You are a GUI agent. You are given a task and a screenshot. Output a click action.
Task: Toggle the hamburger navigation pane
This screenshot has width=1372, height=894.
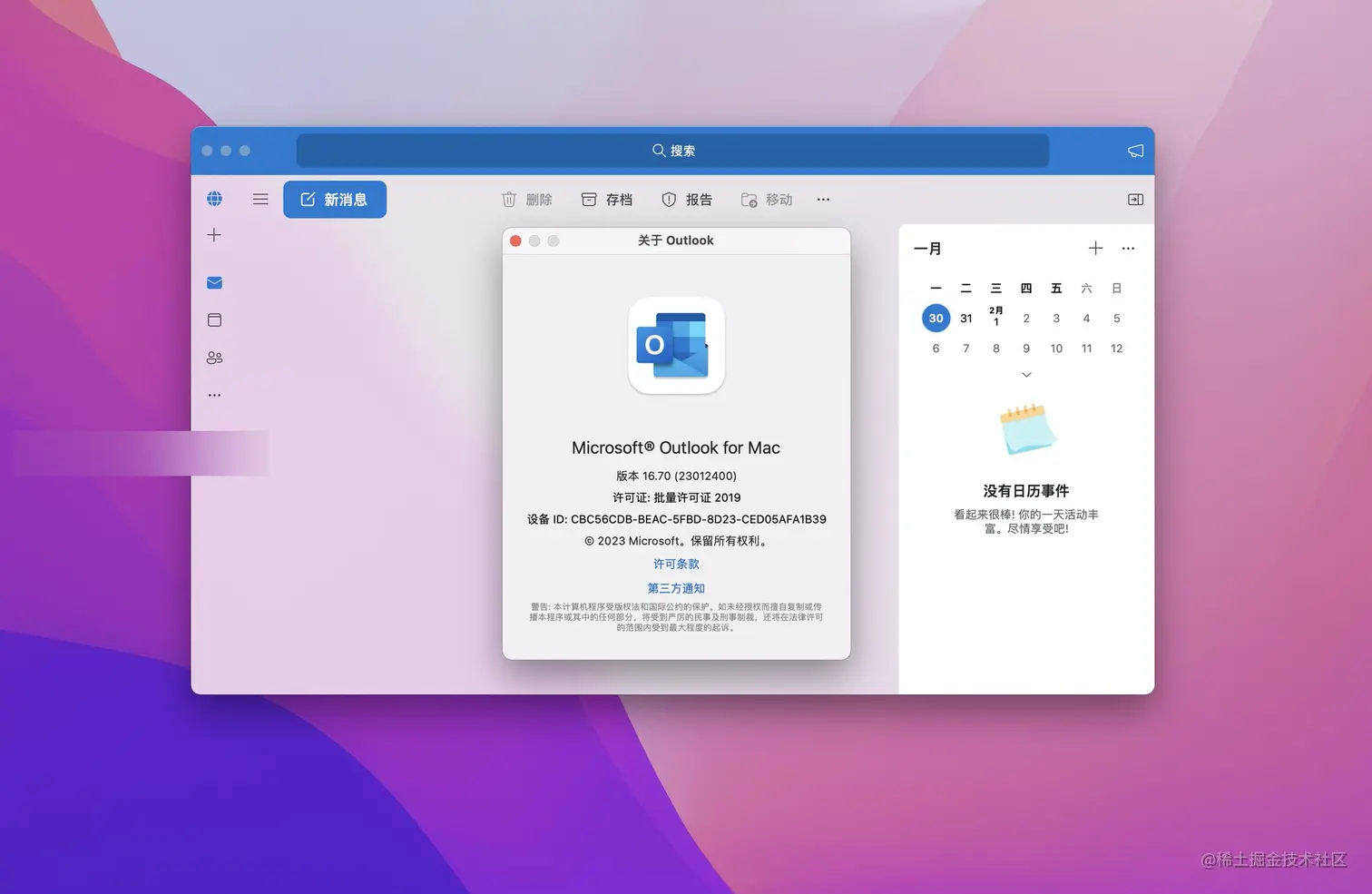point(260,200)
